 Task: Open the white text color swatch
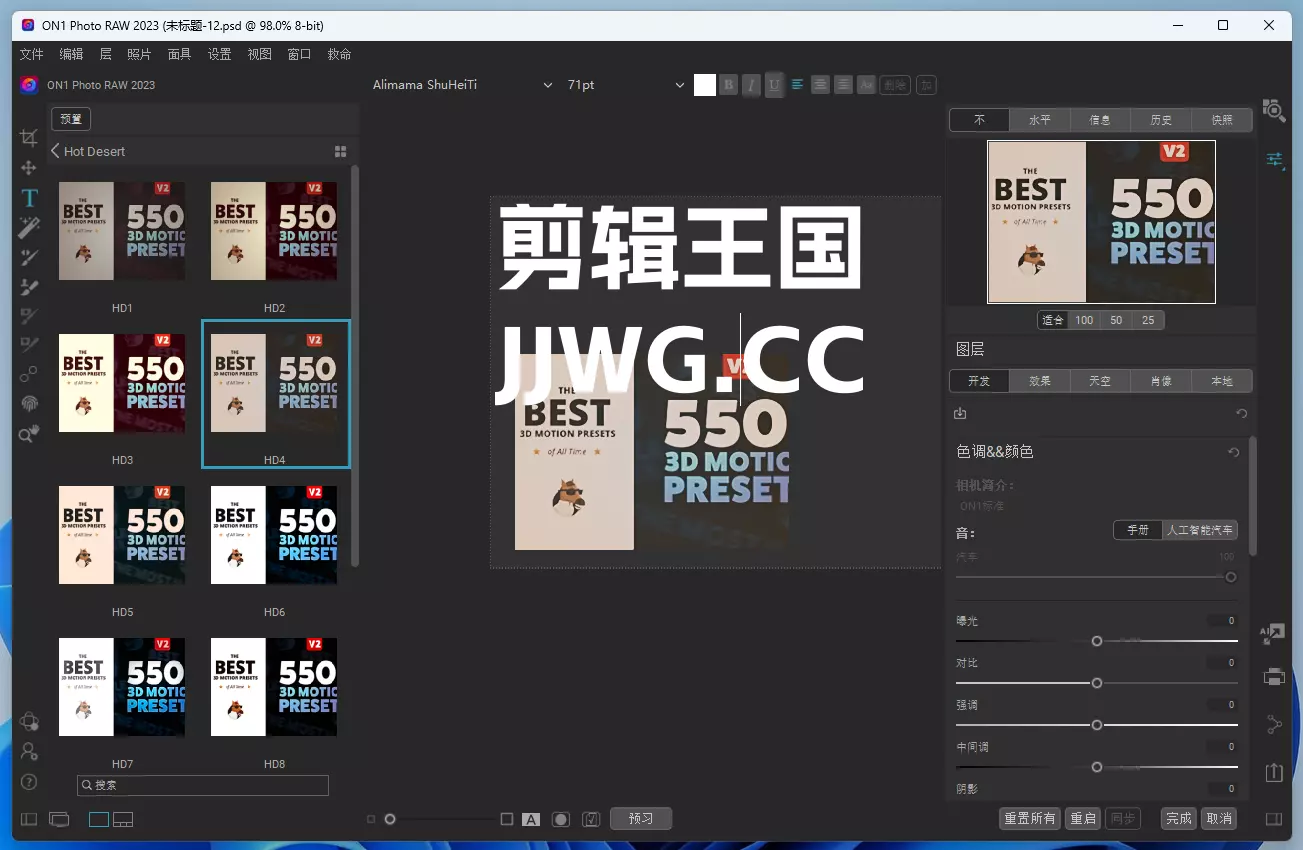click(705, 85)
